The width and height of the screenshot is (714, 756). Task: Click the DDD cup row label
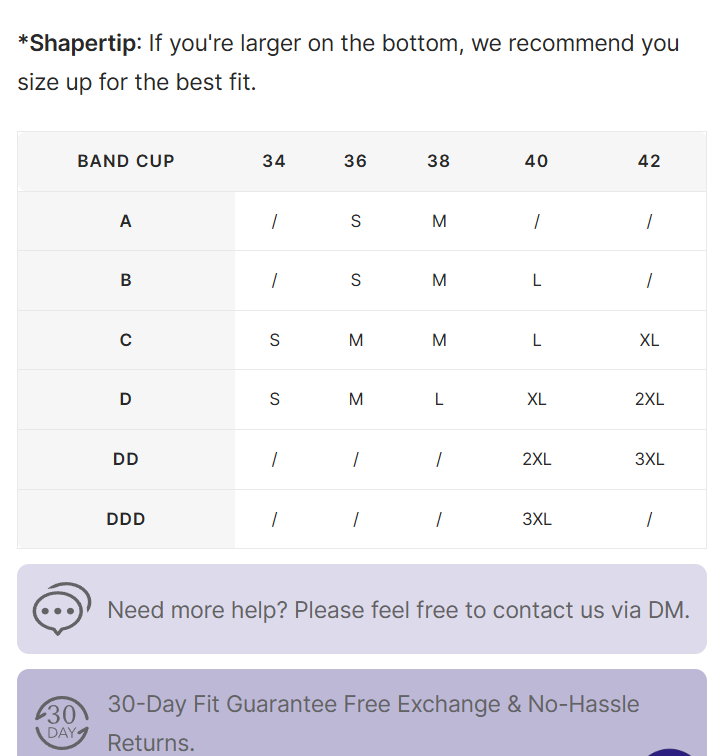point(126,519)
